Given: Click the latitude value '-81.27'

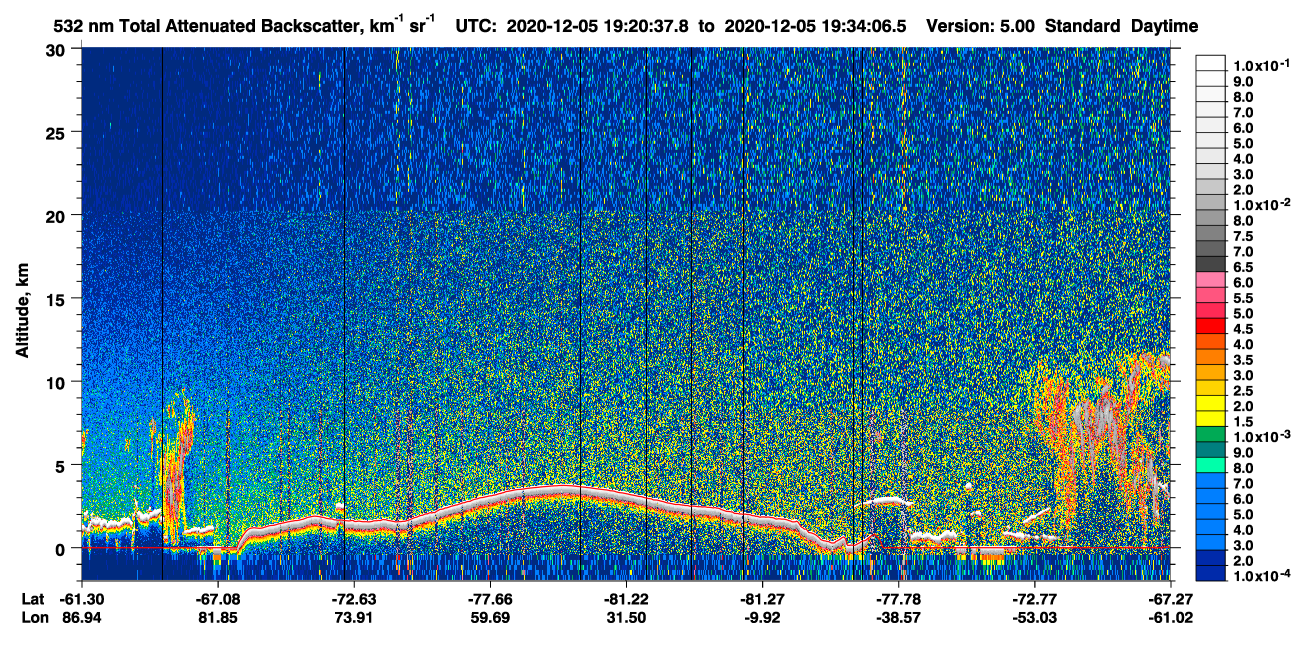Looking at the screenshot, I should click(x=762, y=599).
